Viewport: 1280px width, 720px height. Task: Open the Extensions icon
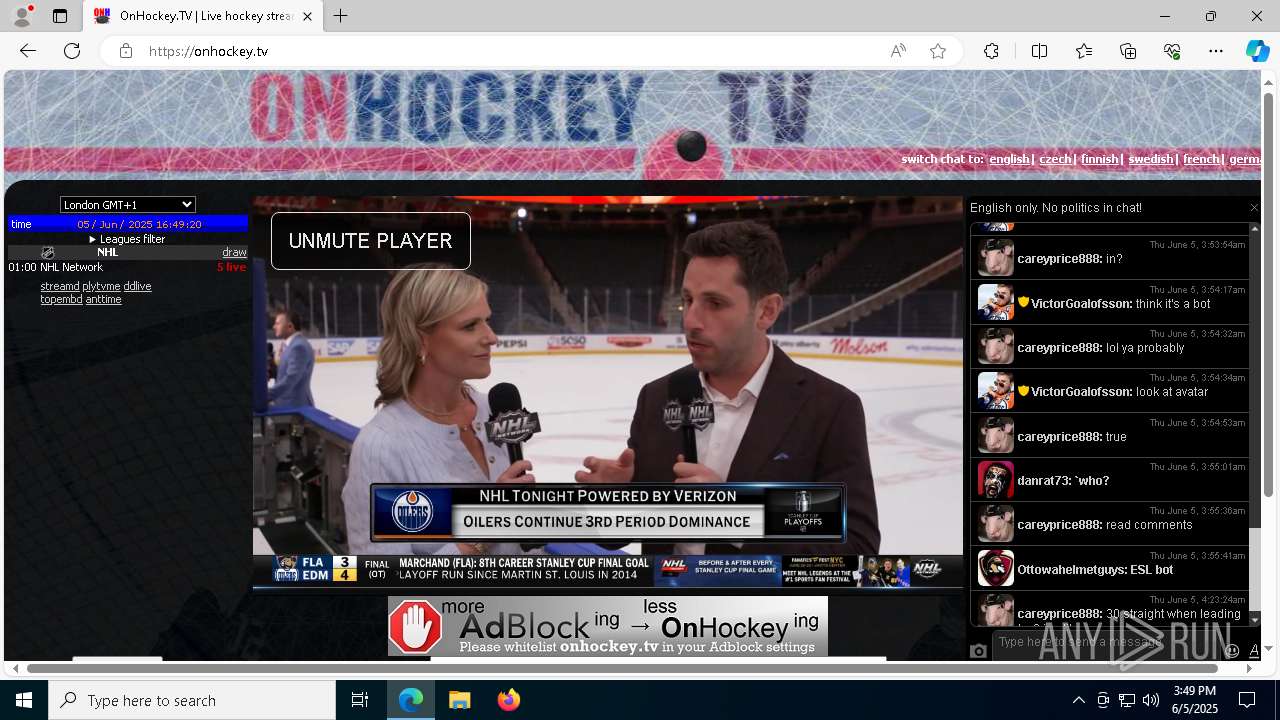[x=991, y=51]
